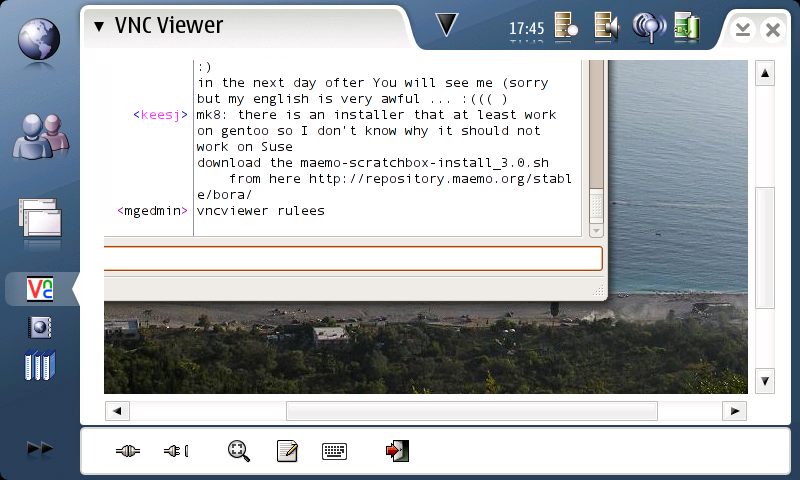Open the presence status icon
Screen dimensions: 800x480
(x=566, y=25)
